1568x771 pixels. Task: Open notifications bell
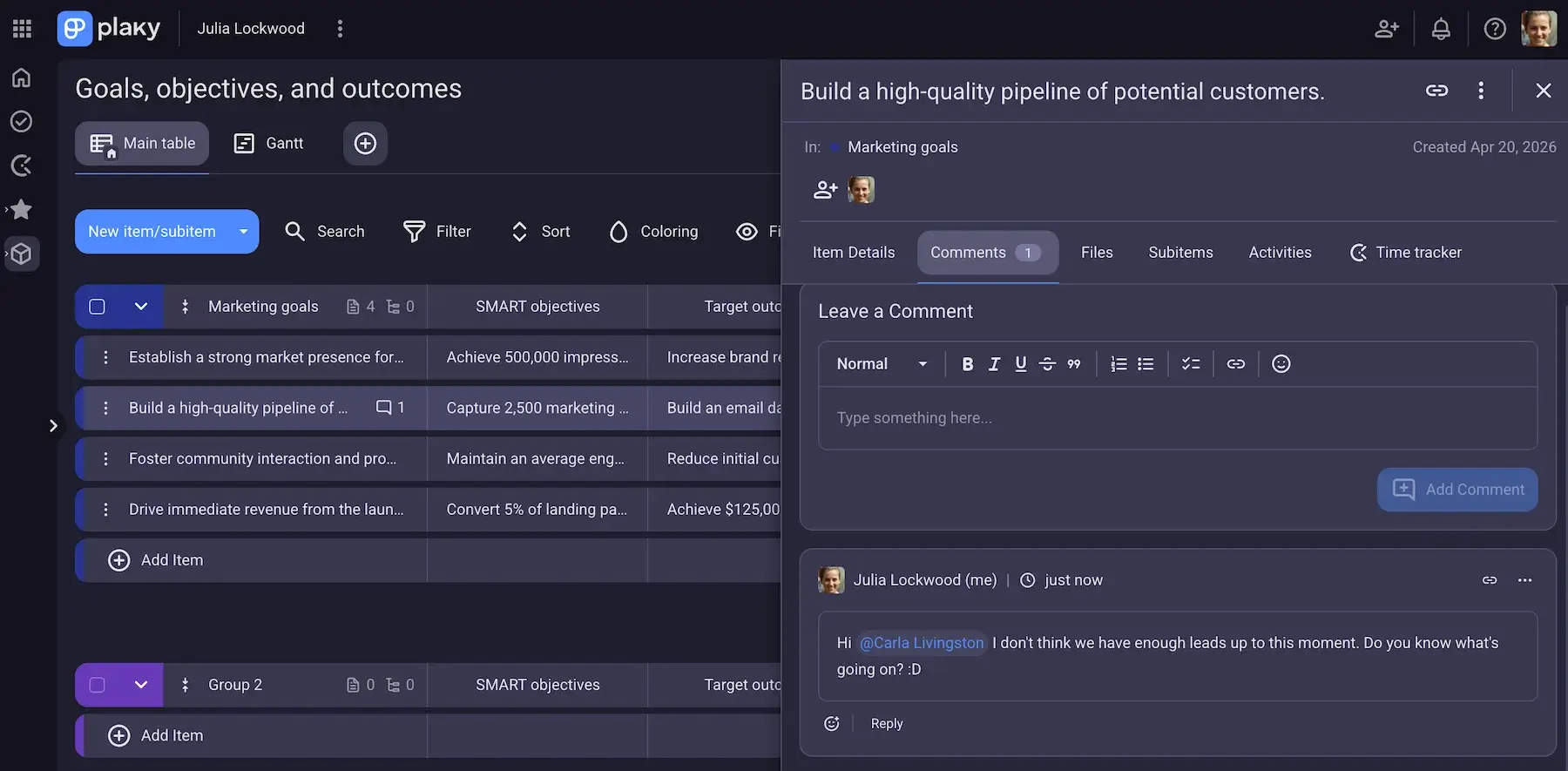1441,29
